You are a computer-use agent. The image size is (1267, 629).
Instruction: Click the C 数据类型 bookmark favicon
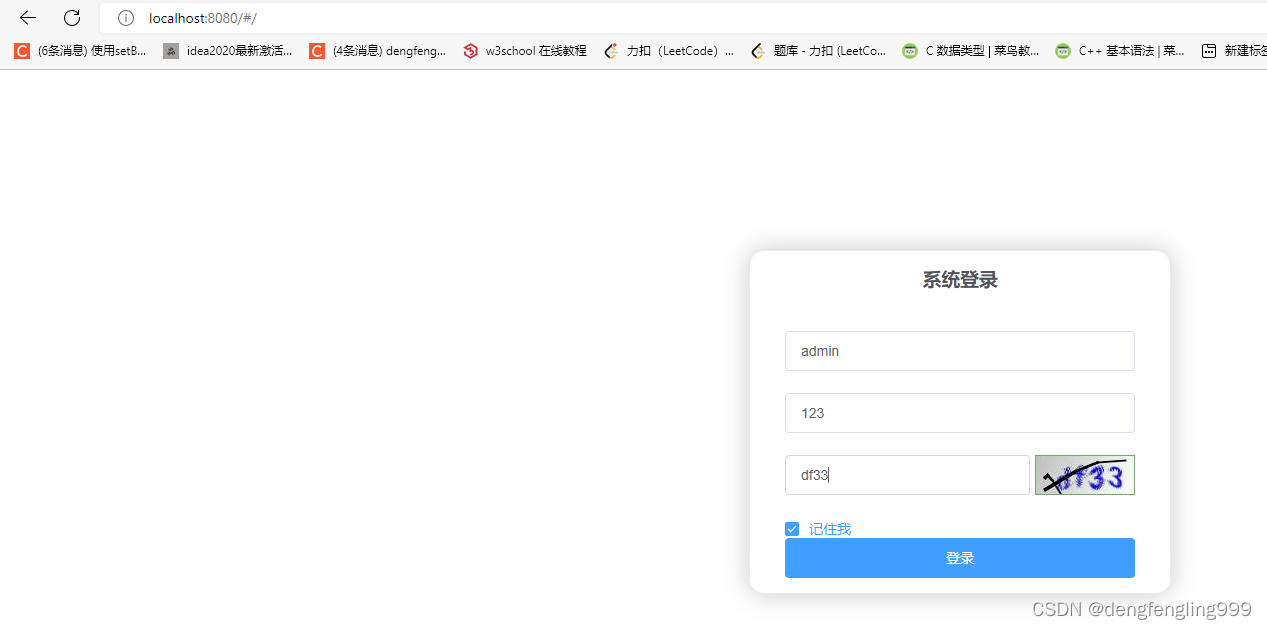(909, 51)
